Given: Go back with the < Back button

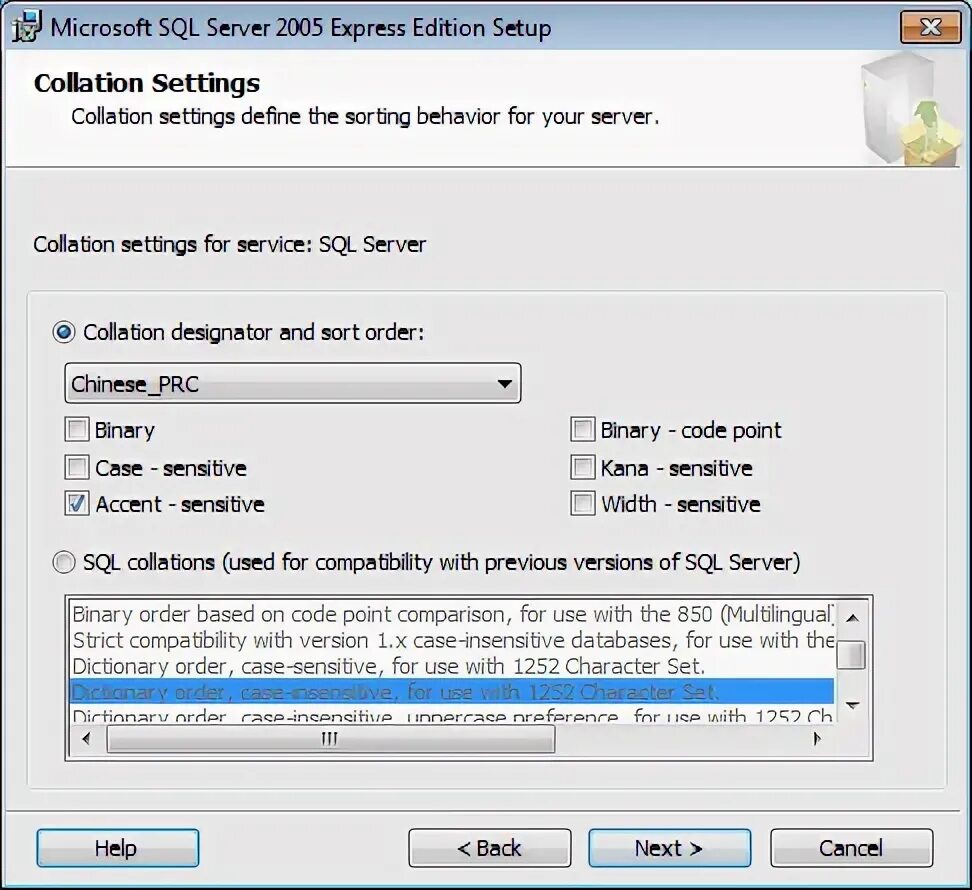Looking at the screenshot, I should 489,848.
